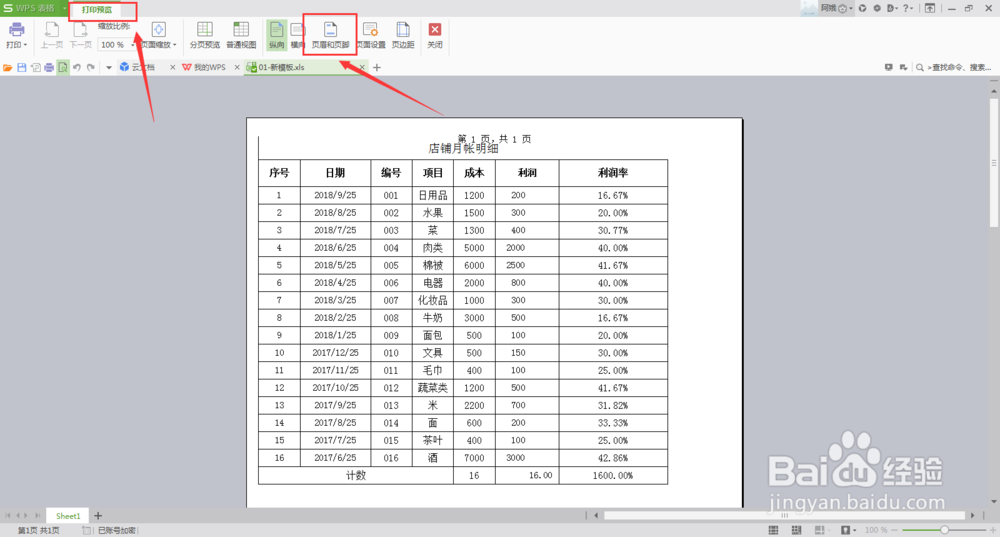The width and height of the screenshot is (1000, 537).
Task: Click the vertical scrollbar down arrow
Action: click(994, 502)
